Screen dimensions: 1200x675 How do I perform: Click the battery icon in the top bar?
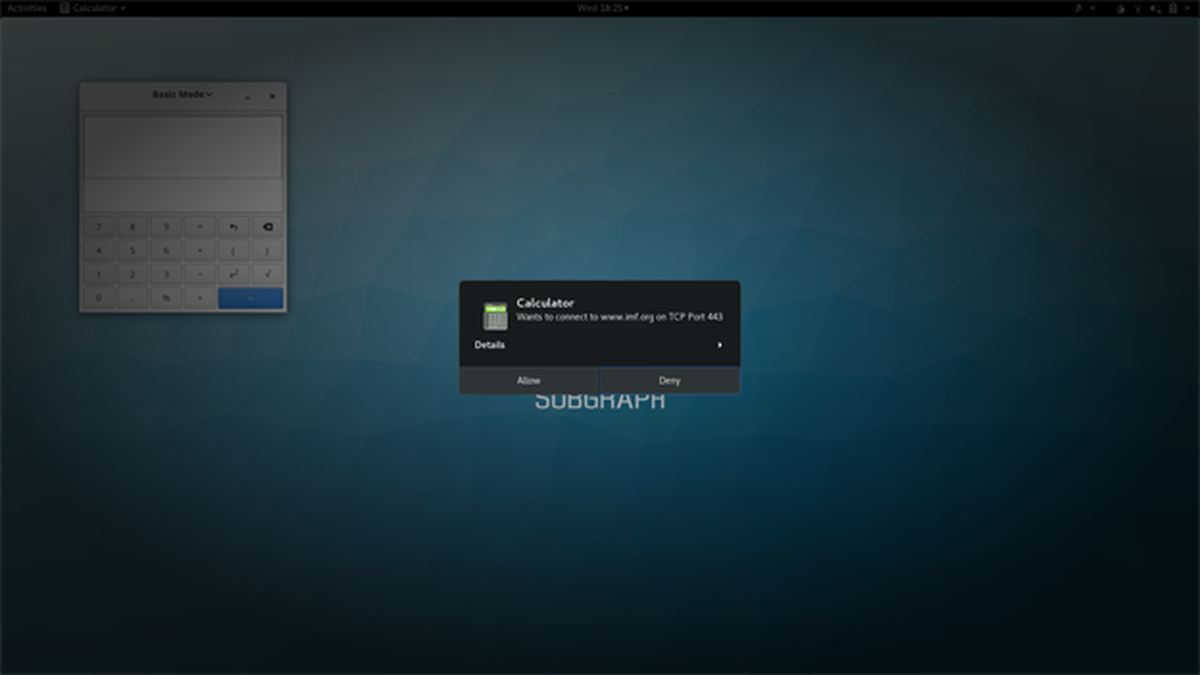pyautogui.click(x=1173, y=8)
